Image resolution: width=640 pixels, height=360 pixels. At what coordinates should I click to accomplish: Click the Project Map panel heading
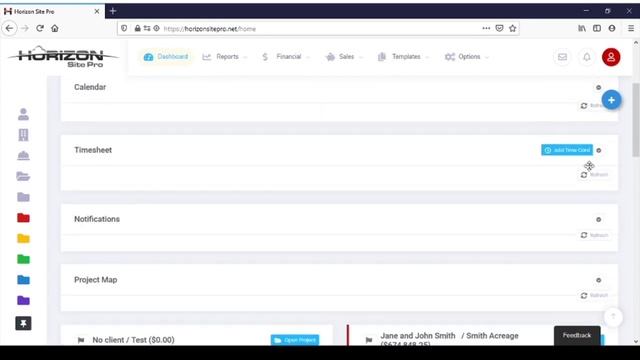click(96, 280)
